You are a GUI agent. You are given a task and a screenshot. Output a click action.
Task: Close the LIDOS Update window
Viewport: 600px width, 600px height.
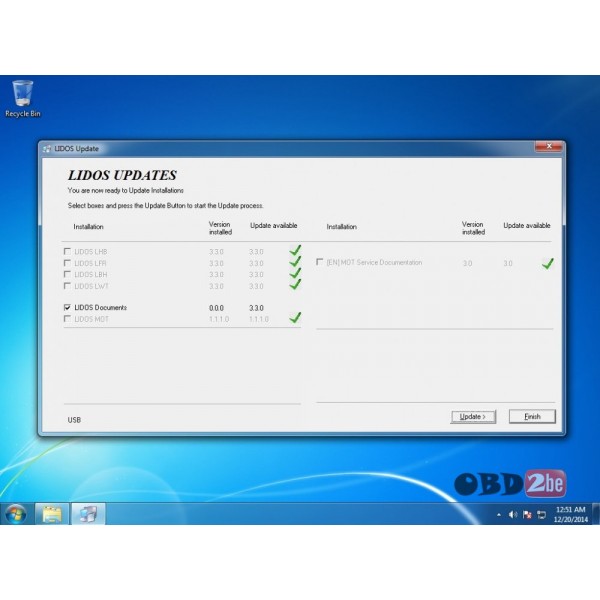(549, 146)
